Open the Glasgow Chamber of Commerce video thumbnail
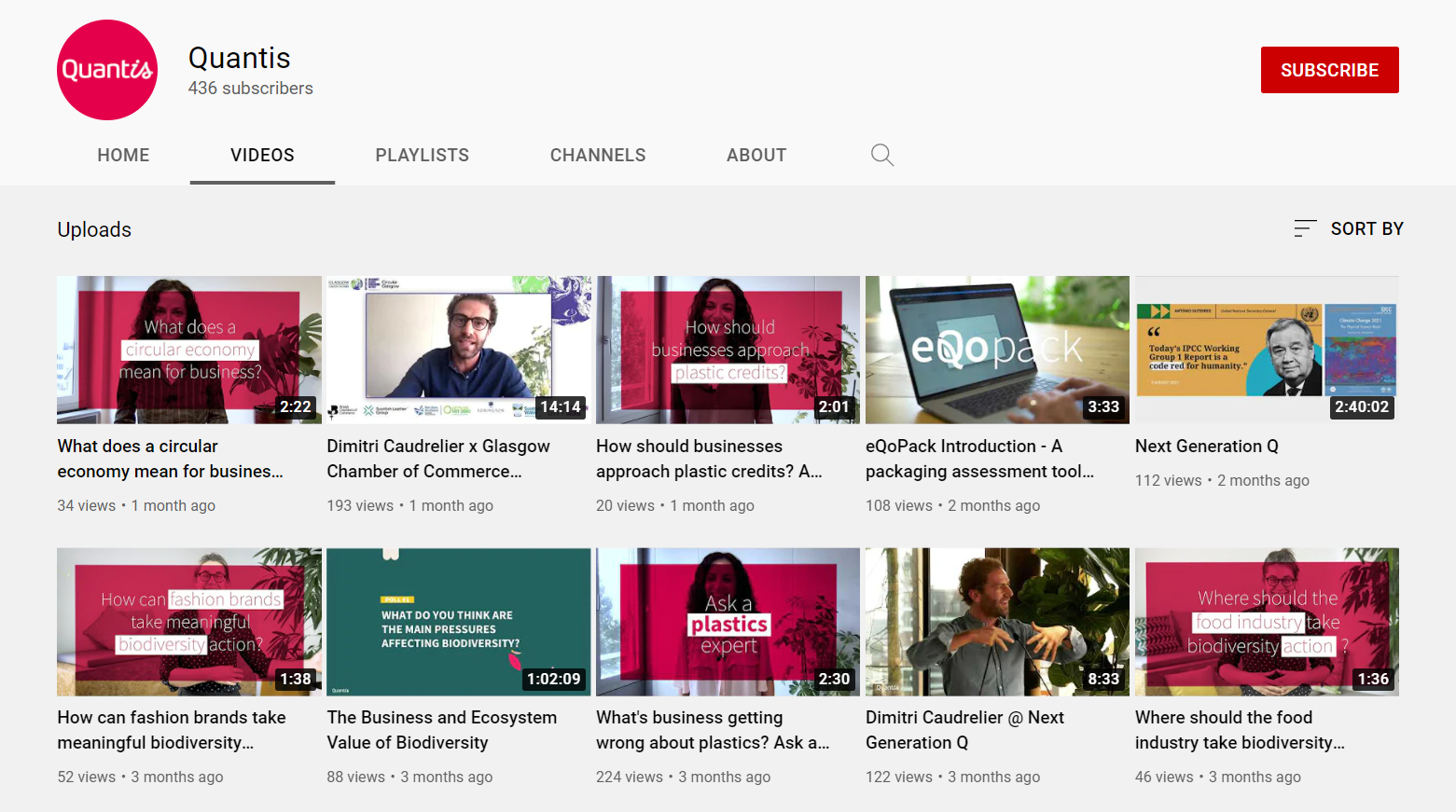 pos(459,350)
